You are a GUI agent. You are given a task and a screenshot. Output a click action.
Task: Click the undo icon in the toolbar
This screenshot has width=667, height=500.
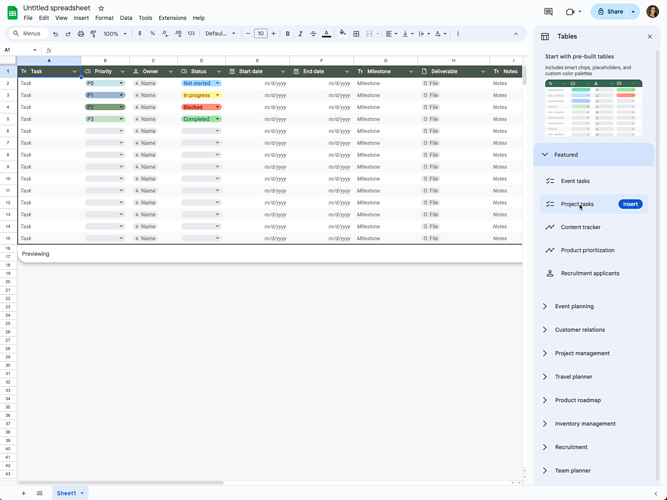click(55, 34)
